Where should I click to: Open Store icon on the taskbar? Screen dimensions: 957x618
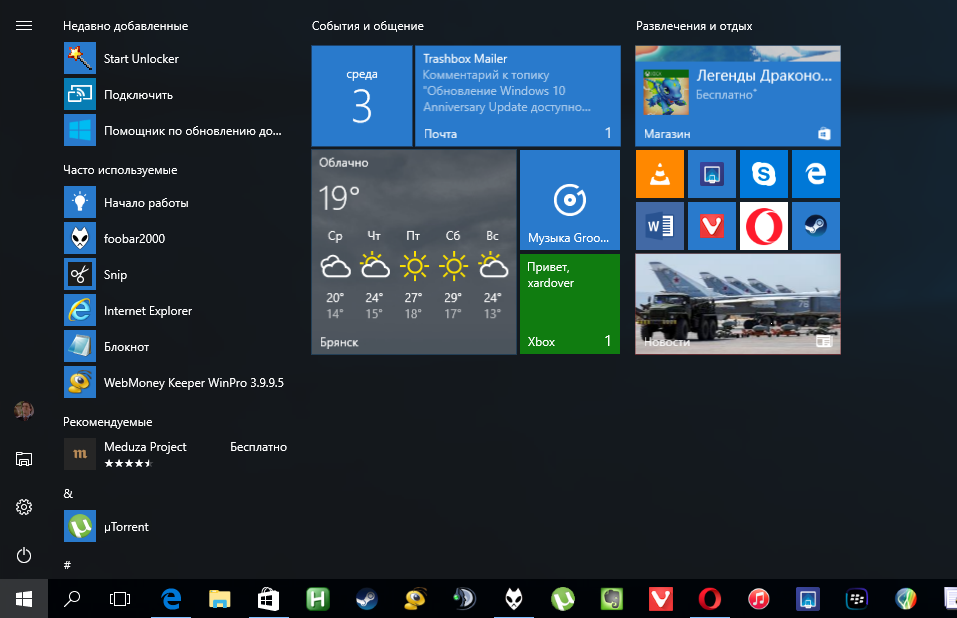point(269,599)
